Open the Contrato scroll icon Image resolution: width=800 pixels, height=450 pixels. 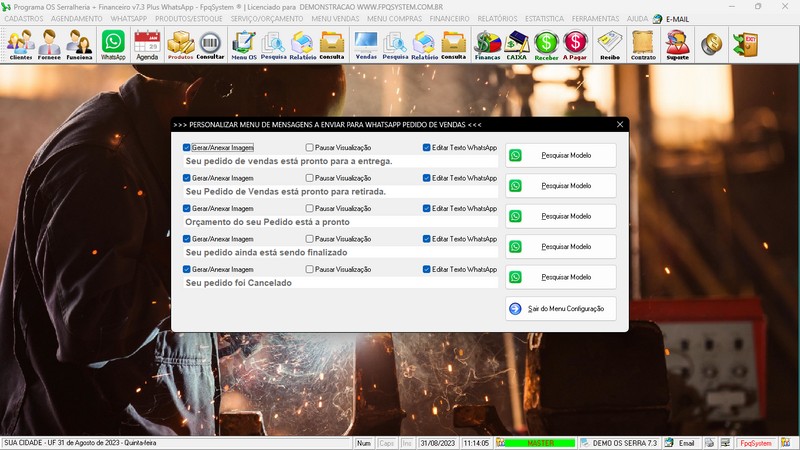tap(643, 45)
